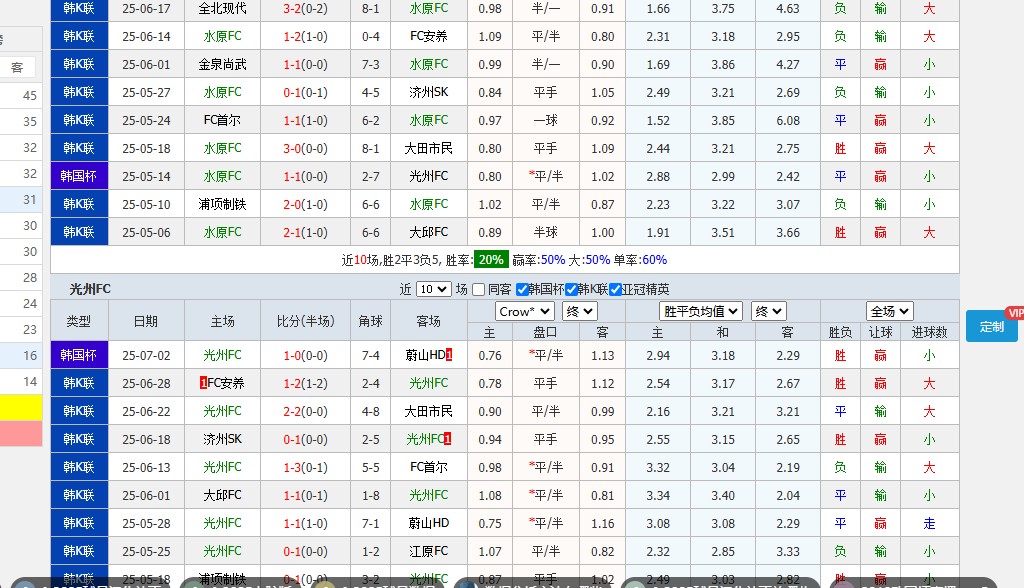Open the 全场 scope dropdown
The width and height of the screenshot is (1024, 588).
coord(888,311)
